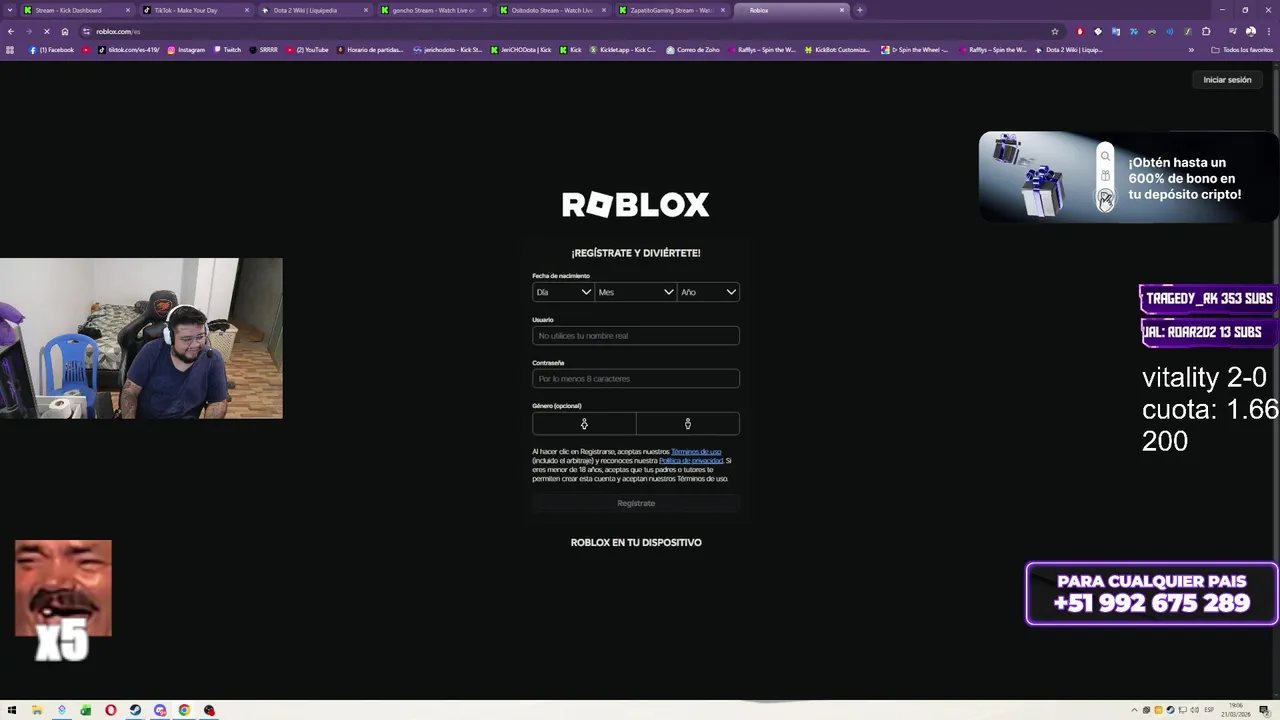Open the Día birth date dropdown
The width and height of the screenshot is (1280, 720).
point(563,292)
